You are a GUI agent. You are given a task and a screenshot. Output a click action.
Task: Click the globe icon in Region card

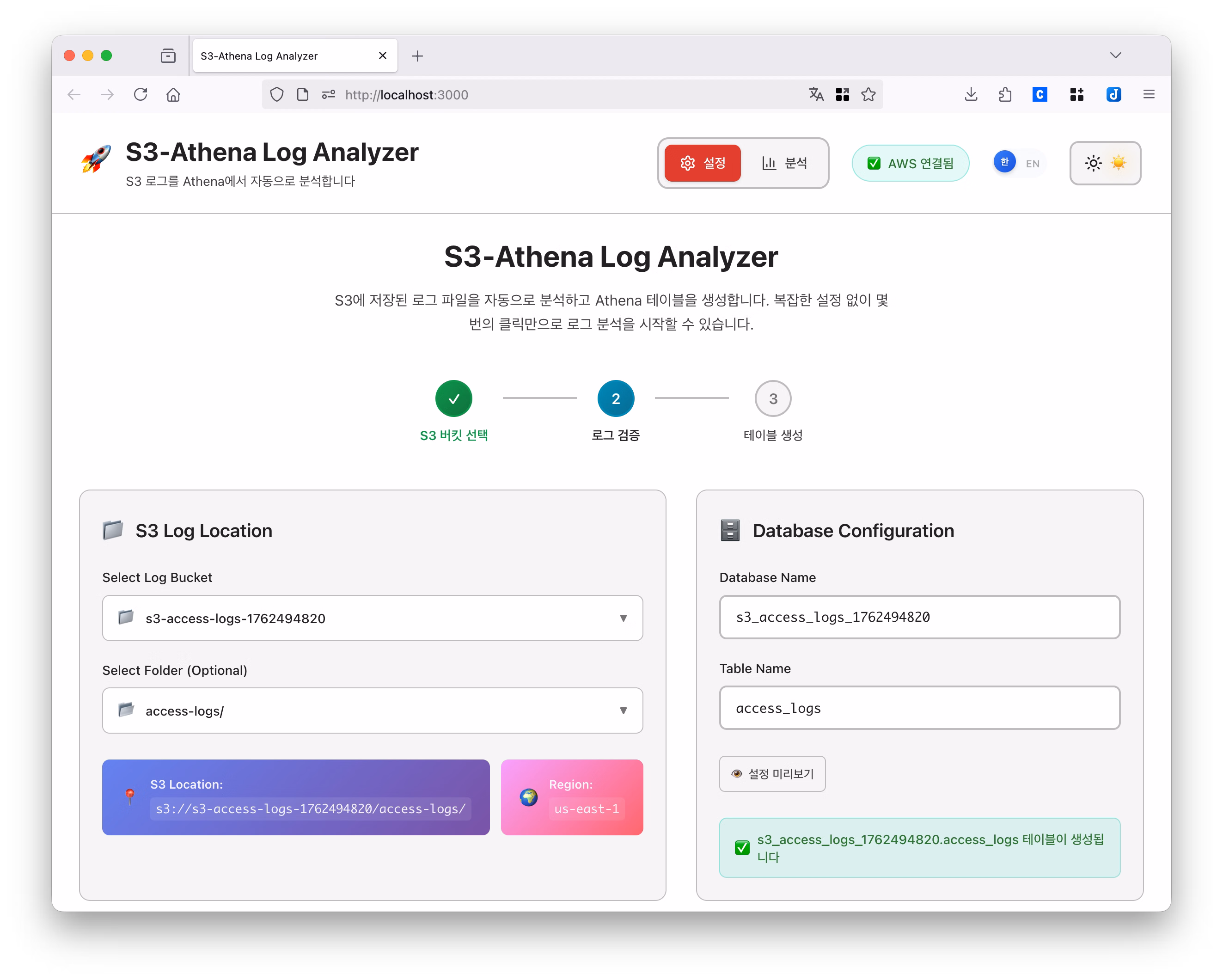pos(528,797)
